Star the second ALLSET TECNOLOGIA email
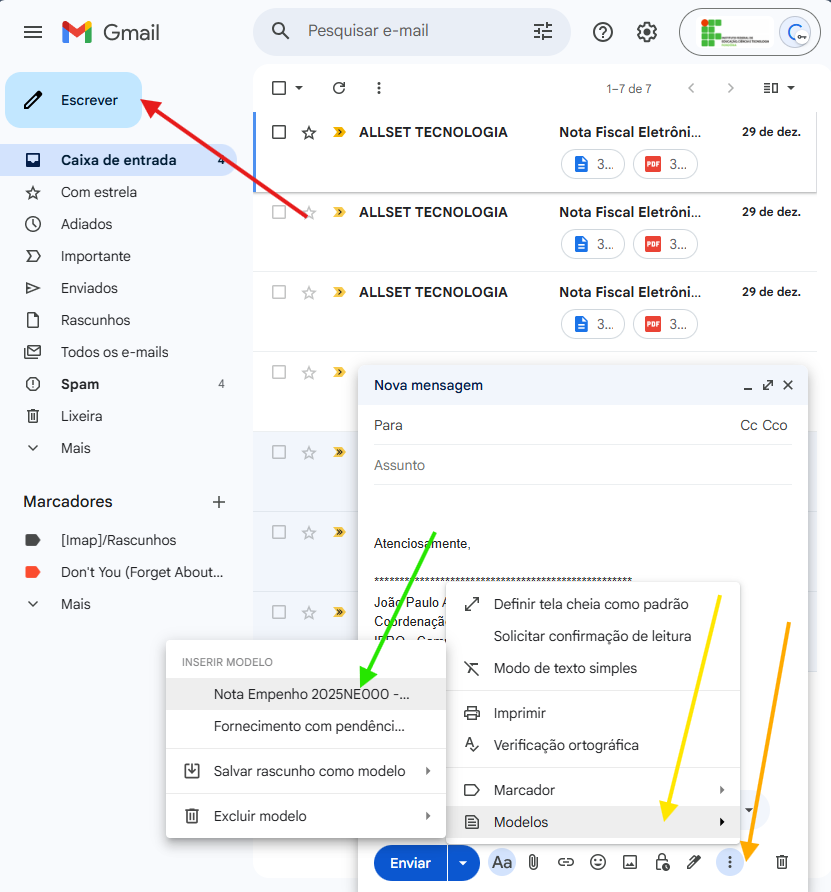Viewport: 831px width, 892px height. 309,212
